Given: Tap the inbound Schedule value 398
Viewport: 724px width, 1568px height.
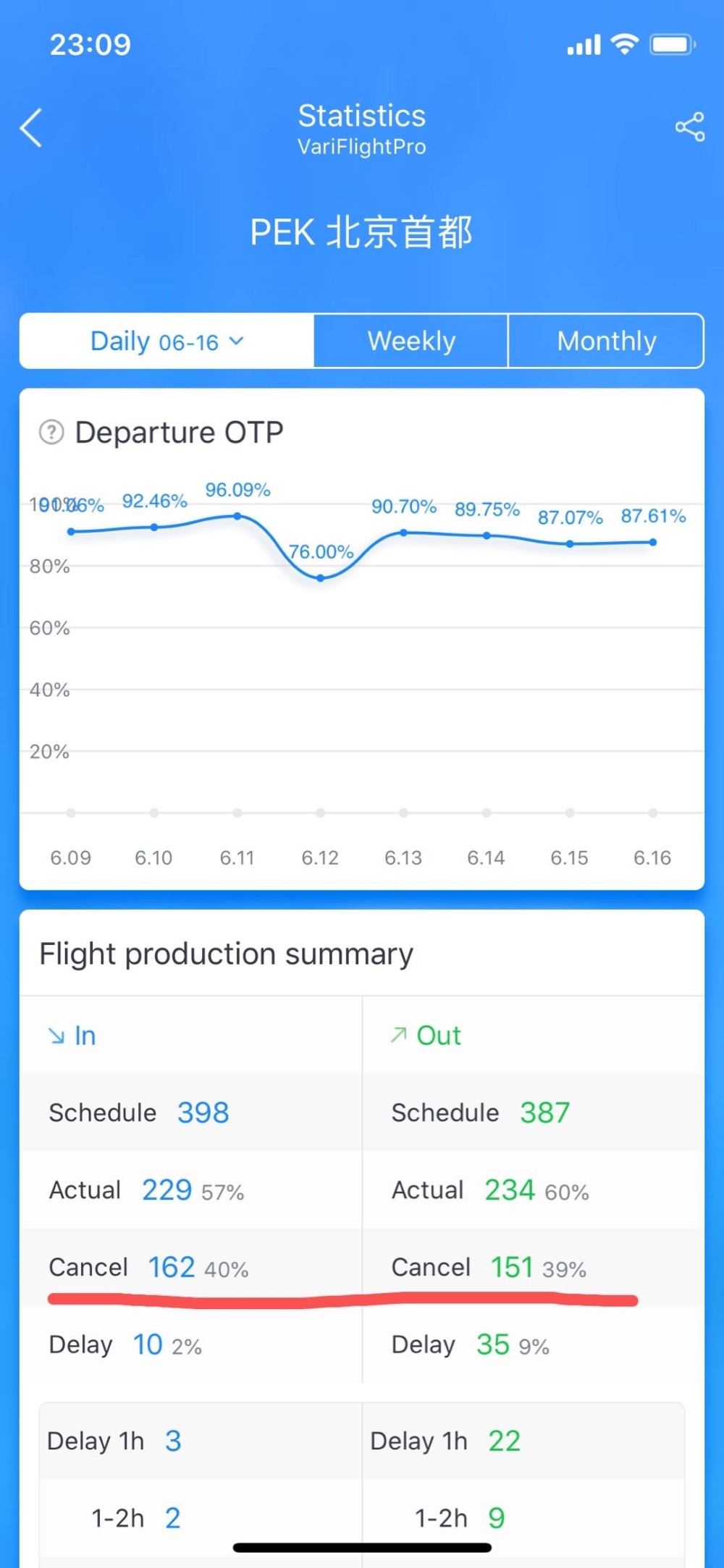Looking at the screenshot, I should pos(203,1113).
